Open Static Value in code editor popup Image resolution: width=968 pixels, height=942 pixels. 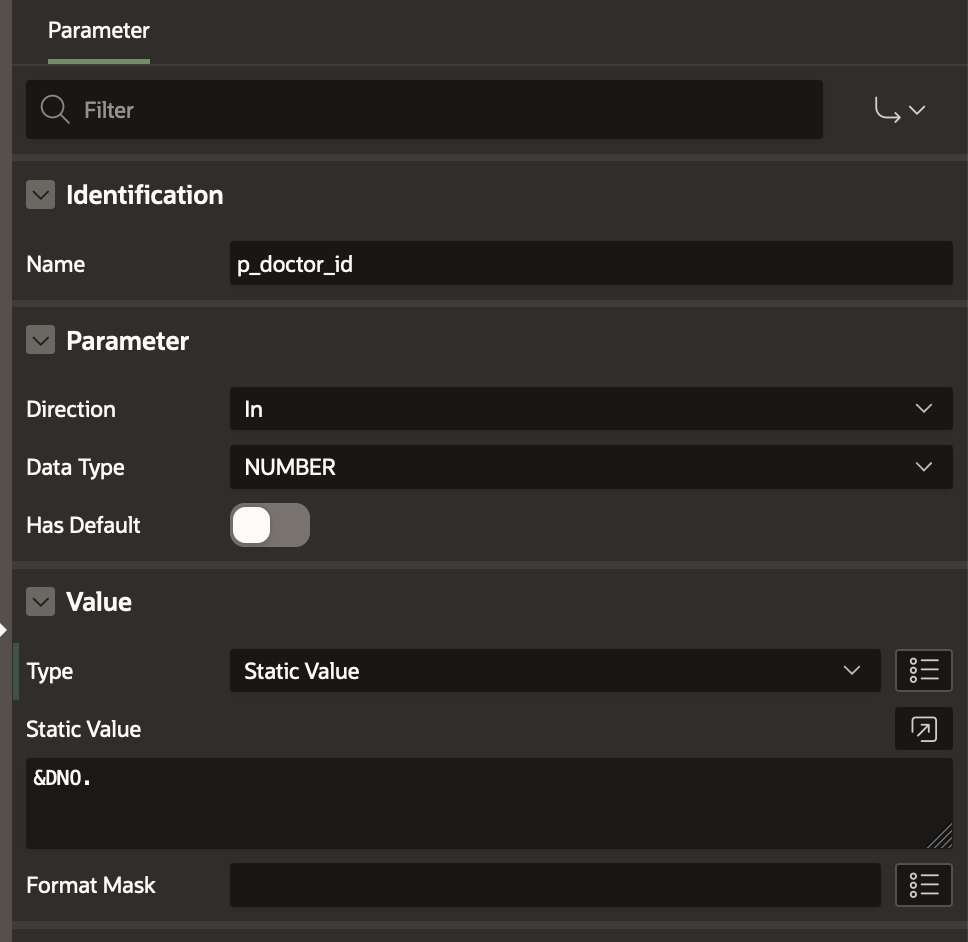[923, 729]
